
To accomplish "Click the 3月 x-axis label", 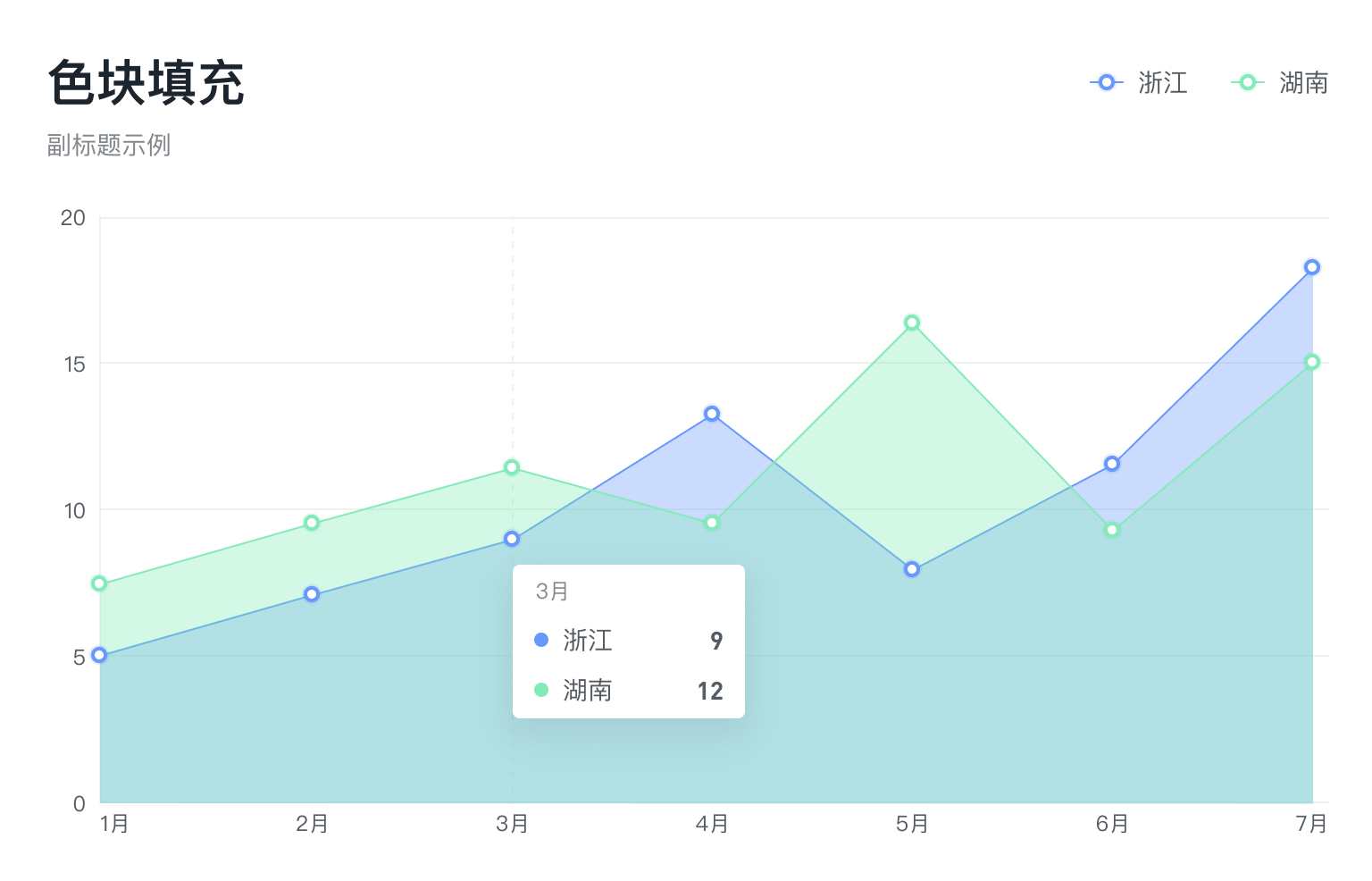I will tap(512, 823).
